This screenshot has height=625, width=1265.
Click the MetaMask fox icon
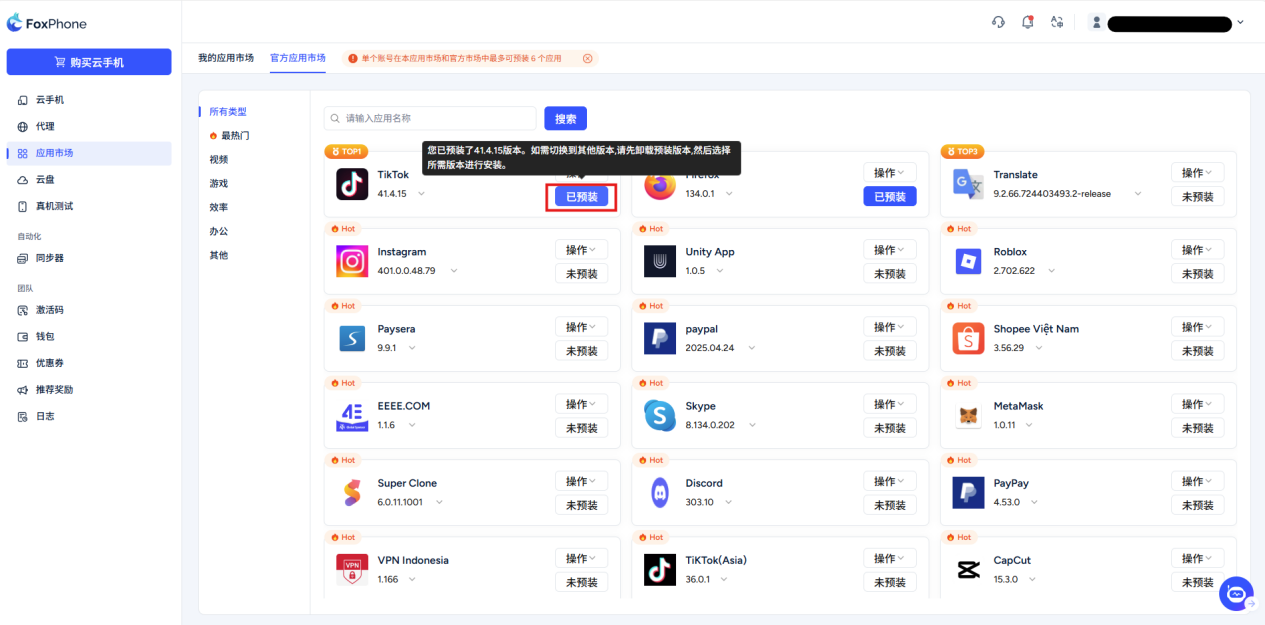(x=968, y=415)
